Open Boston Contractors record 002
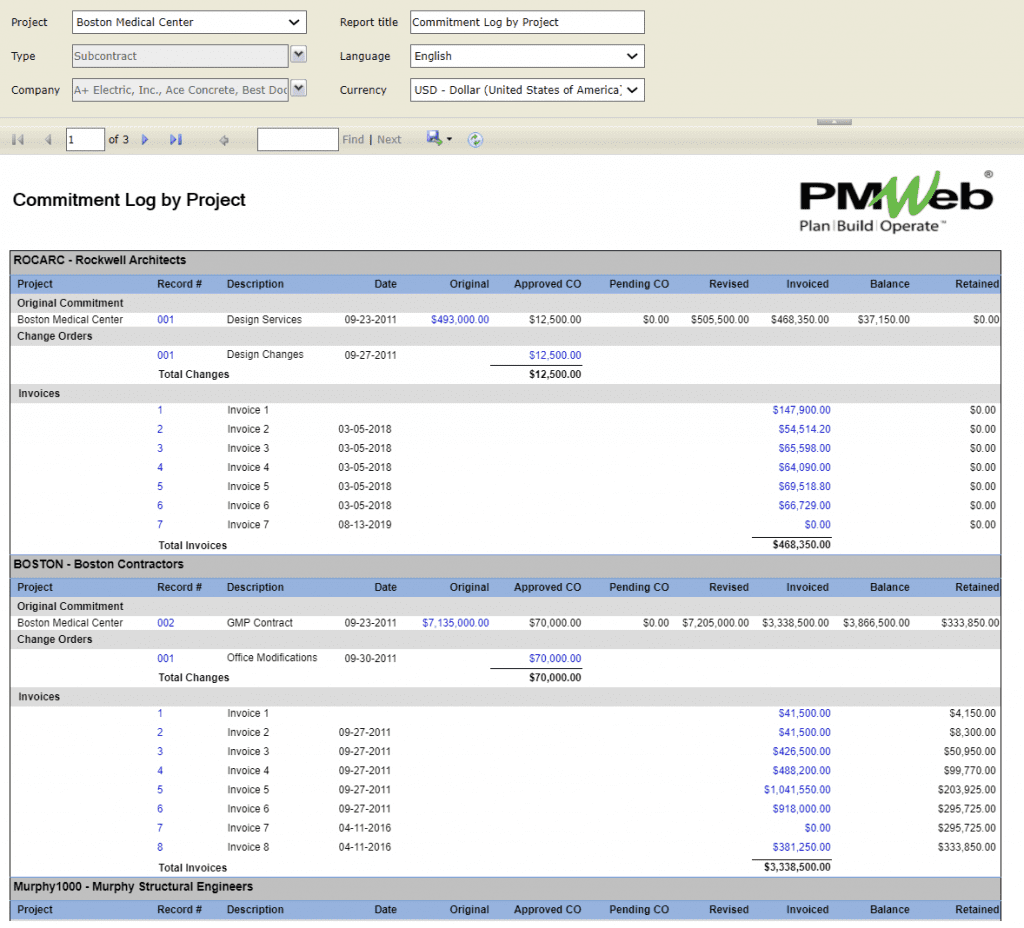This screenshot has width=1024, height=928. click(x=166, y=623)
